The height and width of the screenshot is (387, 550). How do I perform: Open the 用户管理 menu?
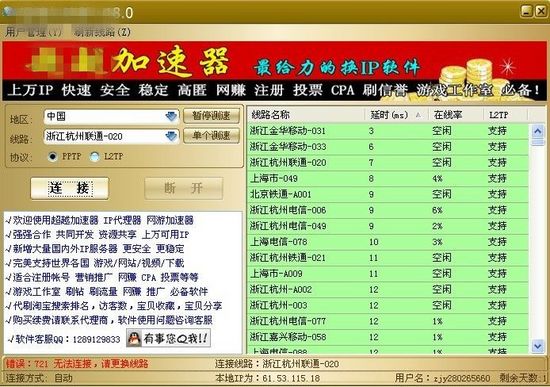(x=33, y=32)
